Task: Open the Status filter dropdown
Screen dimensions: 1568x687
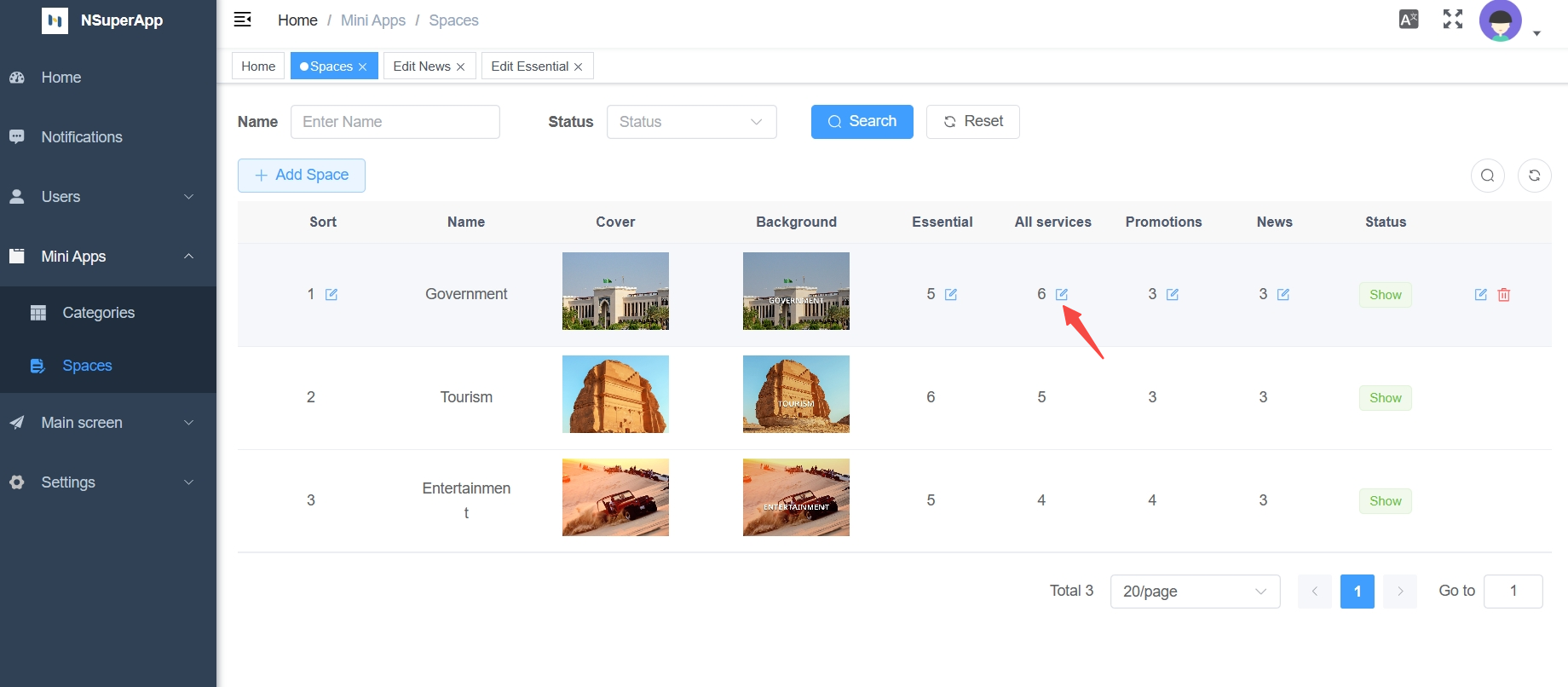Action: 691,122
